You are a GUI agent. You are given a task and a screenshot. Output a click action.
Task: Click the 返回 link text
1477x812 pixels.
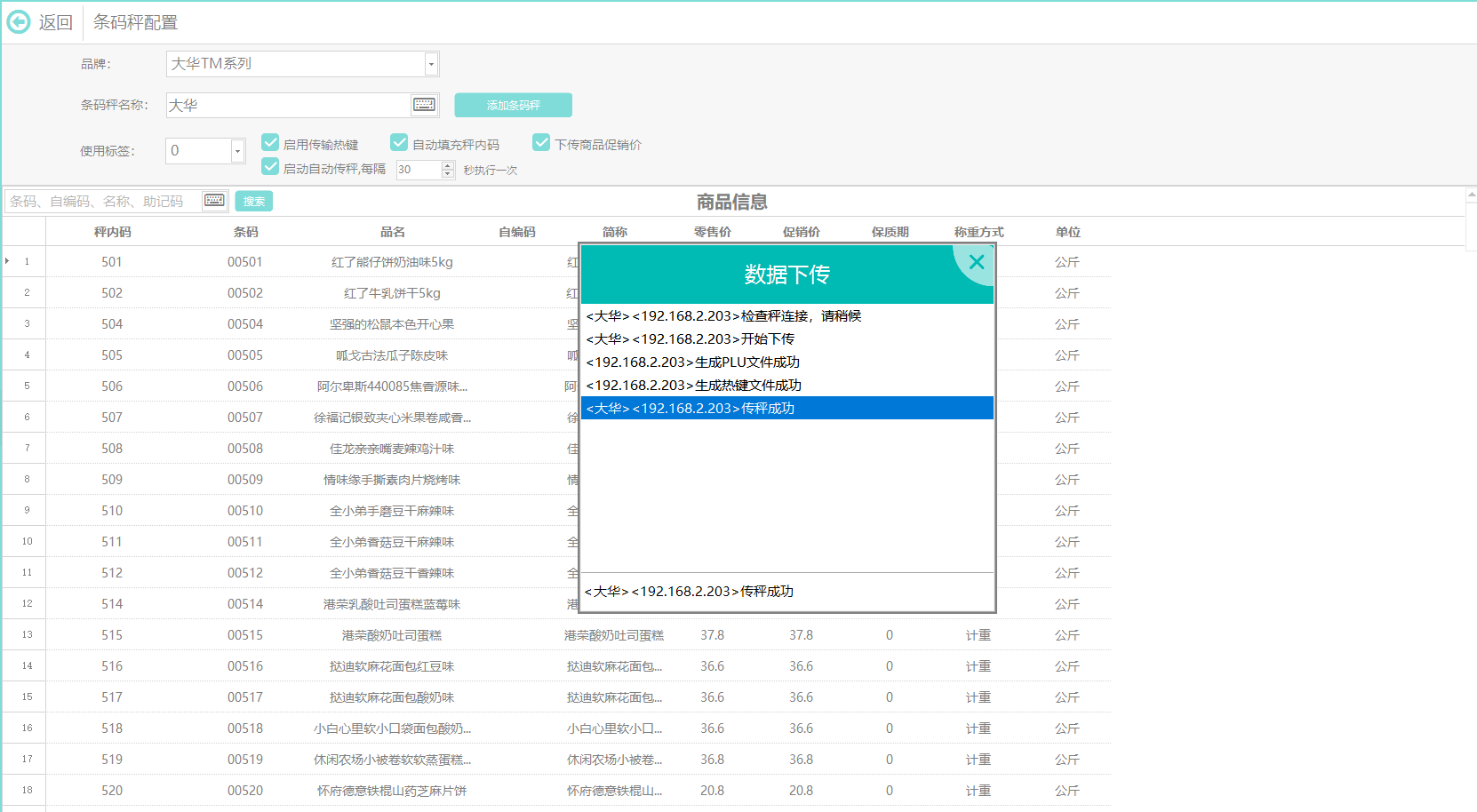pyautogui.click(x=55, y=22)
